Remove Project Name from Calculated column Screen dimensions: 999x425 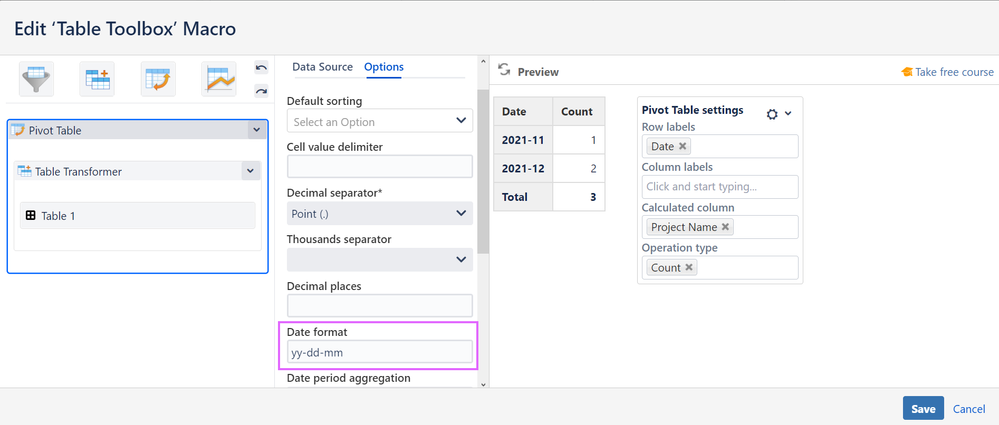726,227
